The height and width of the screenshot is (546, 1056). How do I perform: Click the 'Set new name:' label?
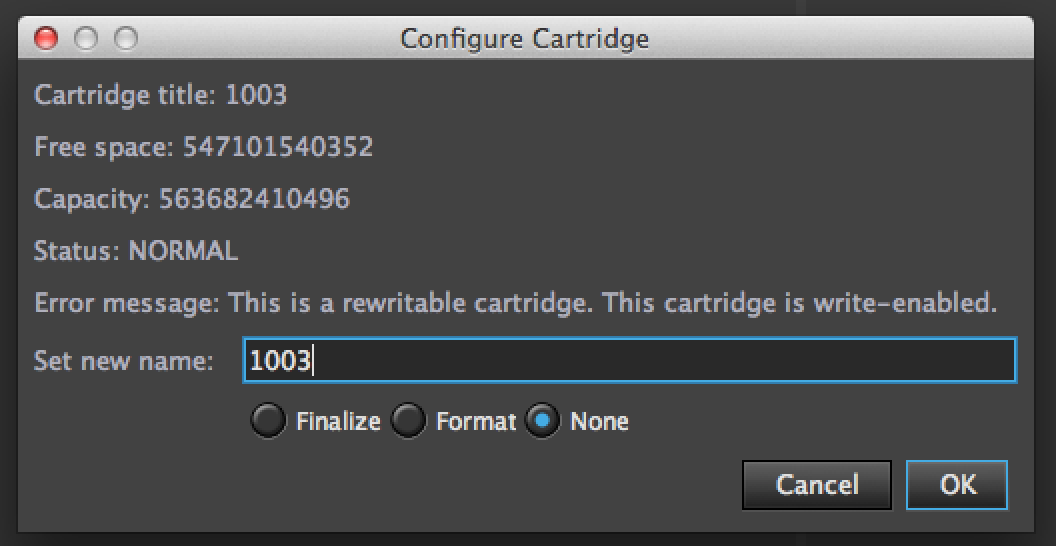pos(124,361)
